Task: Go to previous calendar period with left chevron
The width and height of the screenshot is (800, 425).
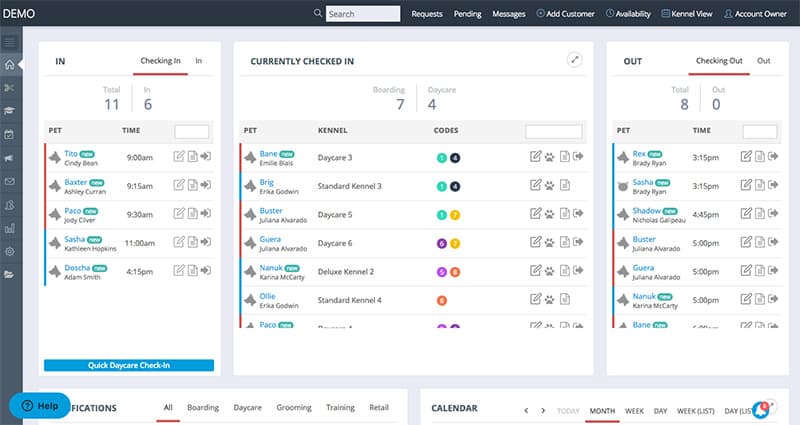Action: point(526,410)
